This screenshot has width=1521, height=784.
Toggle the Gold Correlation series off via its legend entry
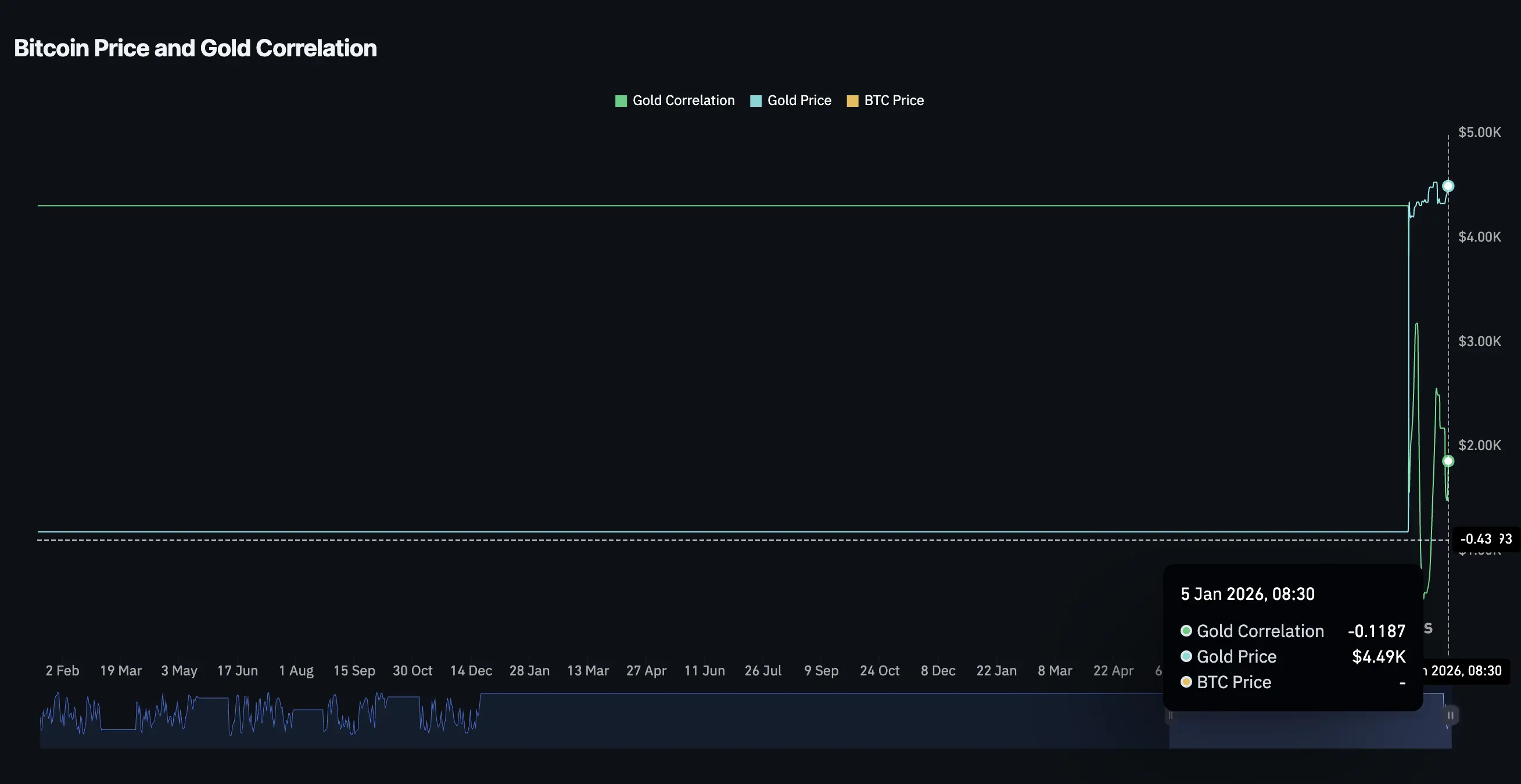point(683,101)
